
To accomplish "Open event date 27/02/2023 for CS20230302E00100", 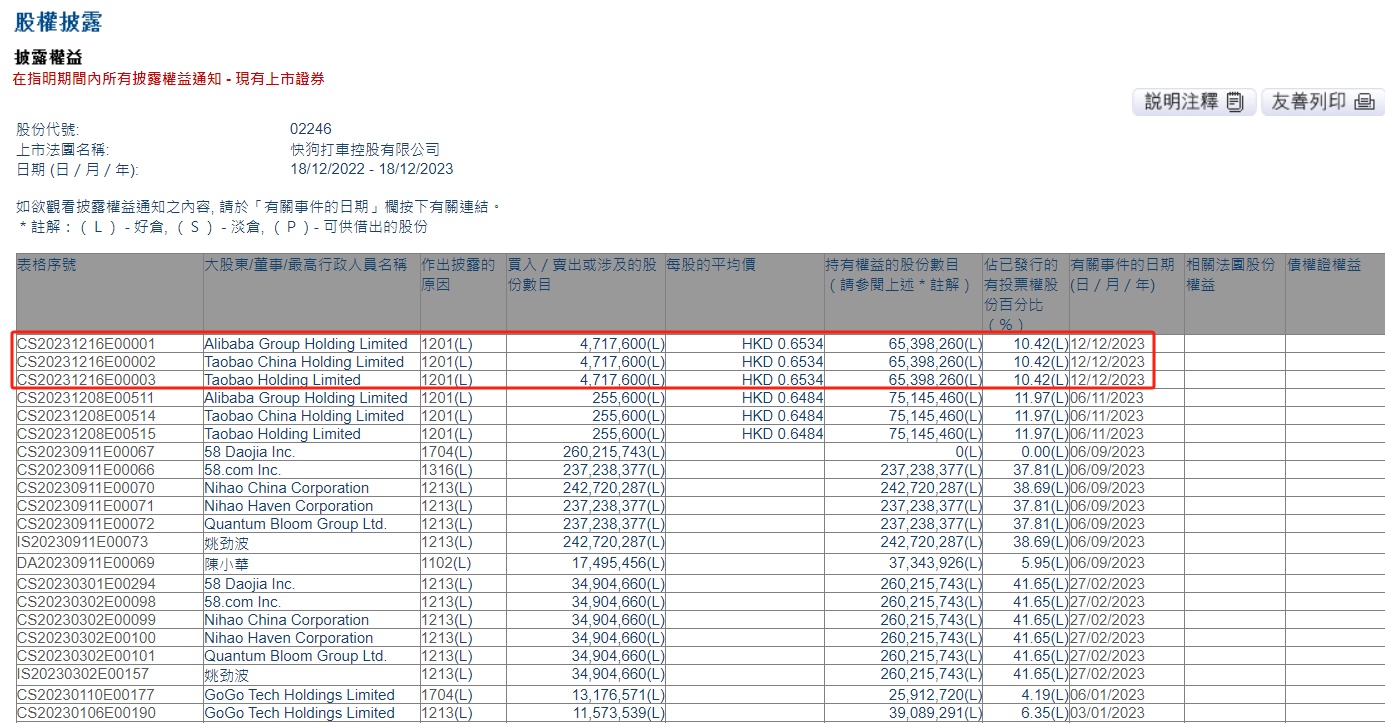I will (1107, 638).
